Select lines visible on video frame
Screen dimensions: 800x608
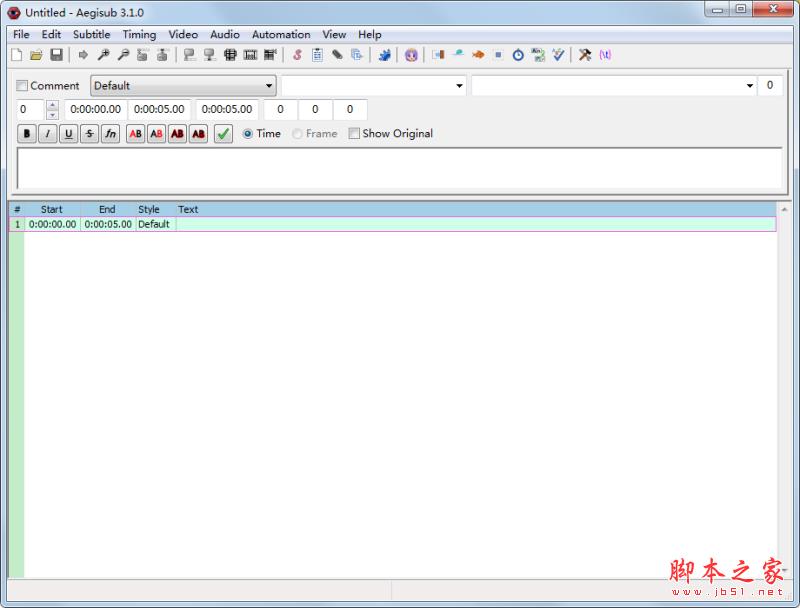point(230,55)
